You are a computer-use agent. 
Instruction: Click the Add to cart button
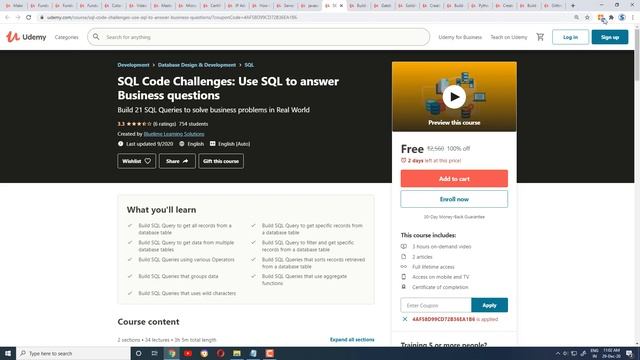pos(454,179)
